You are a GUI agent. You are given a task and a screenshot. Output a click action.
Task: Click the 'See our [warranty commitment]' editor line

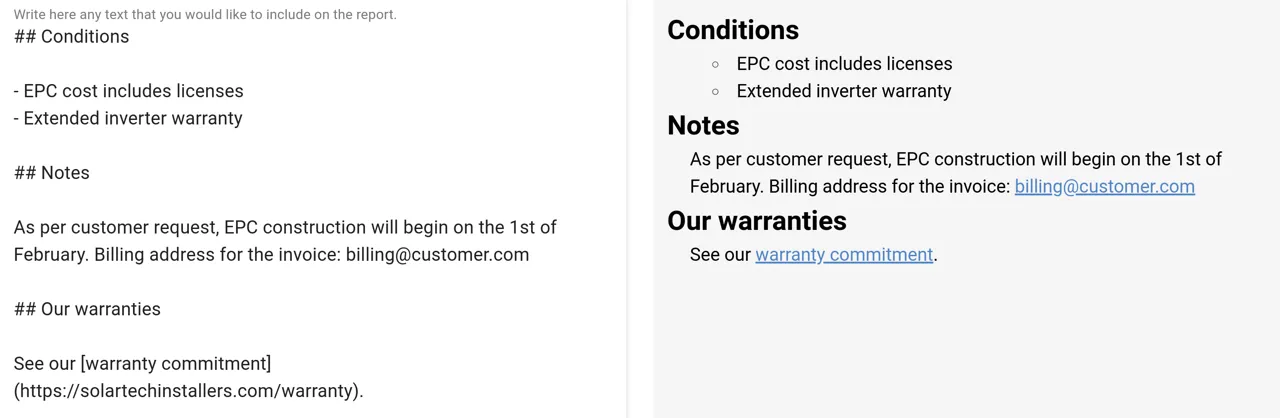pos(142,363)
